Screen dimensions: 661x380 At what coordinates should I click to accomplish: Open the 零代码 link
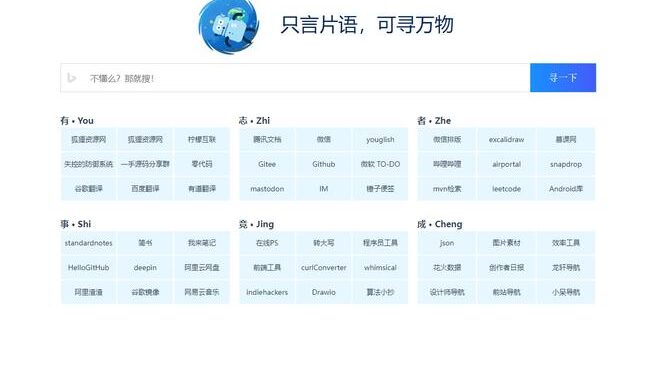[202, 164]
